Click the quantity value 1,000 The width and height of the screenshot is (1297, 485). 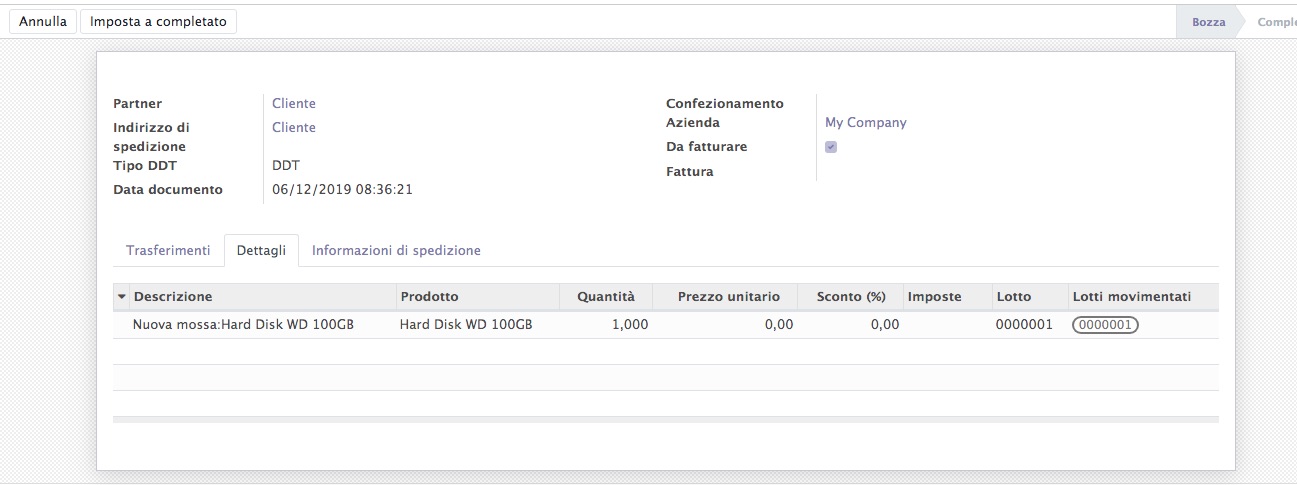[630, 325]
